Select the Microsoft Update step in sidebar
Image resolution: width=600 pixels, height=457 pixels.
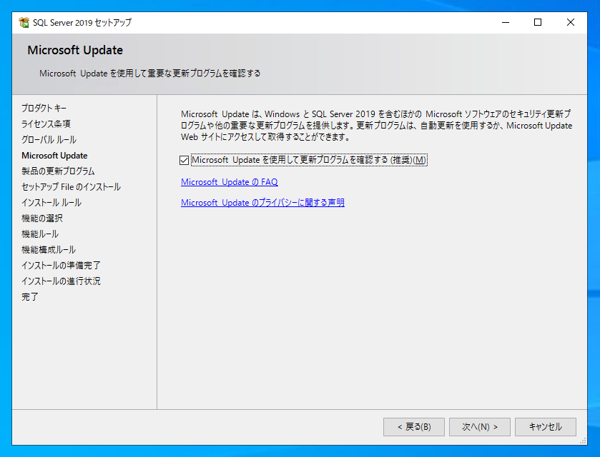[54, 155]
